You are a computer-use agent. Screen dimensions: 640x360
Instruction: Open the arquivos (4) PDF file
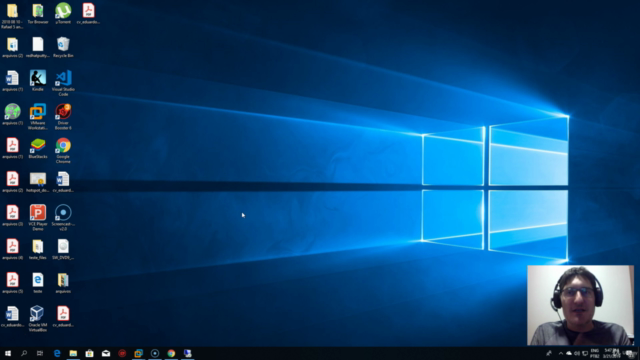click(12, 249)
